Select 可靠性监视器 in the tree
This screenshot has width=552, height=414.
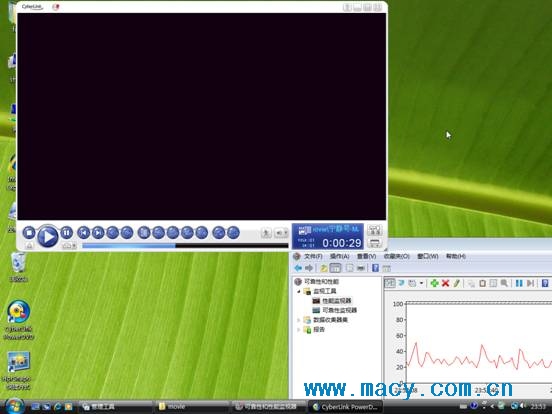coord(339,310)
